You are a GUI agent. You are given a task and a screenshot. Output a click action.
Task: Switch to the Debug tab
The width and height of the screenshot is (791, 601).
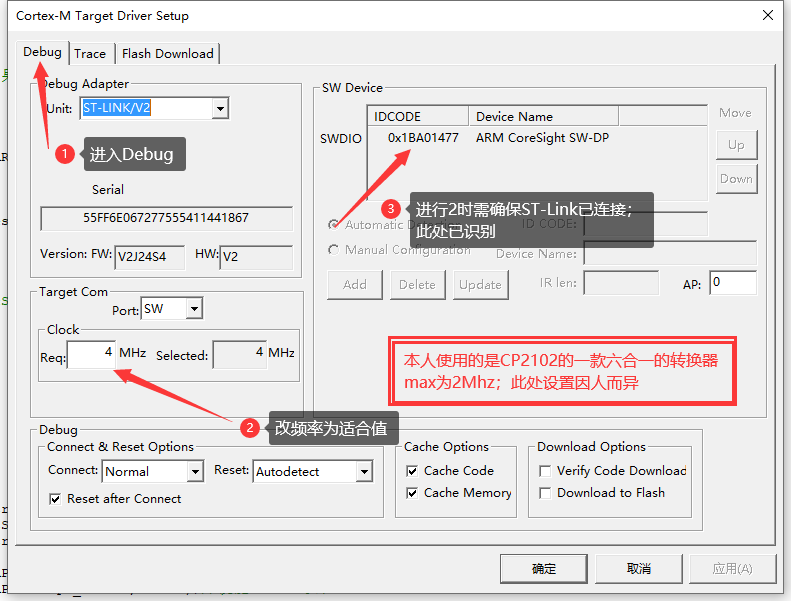coord(42,52)
